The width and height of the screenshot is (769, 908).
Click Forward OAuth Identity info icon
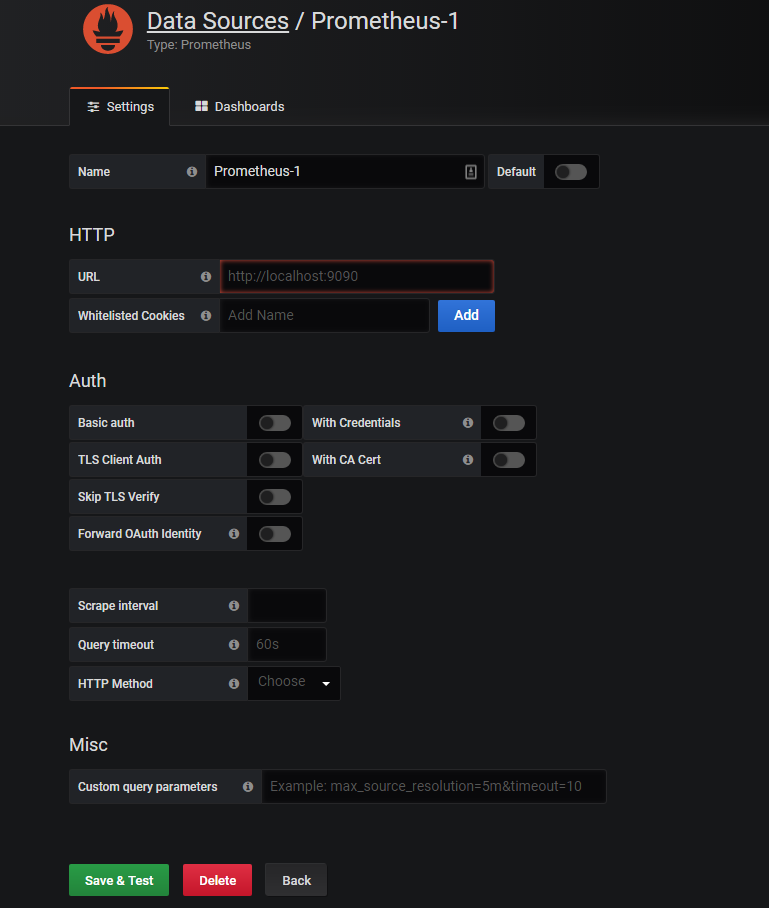(233, 534)
